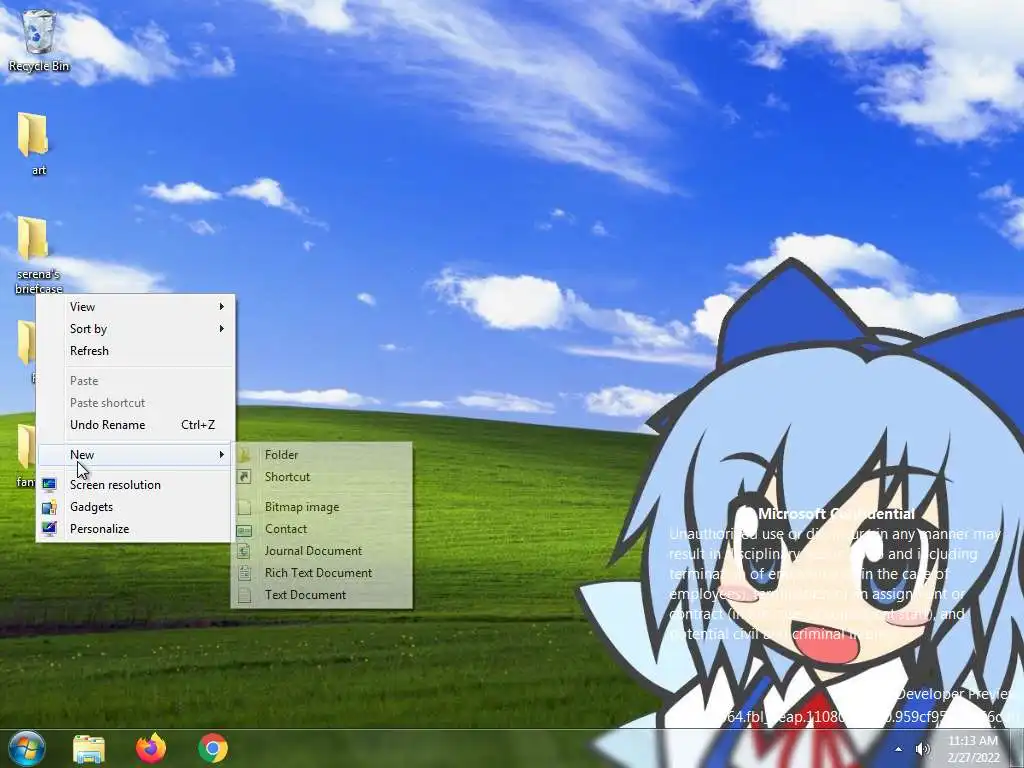This screenshot has width=1024, height=768.
Task: Create a new Contact
Action: (x=322, y=529)
